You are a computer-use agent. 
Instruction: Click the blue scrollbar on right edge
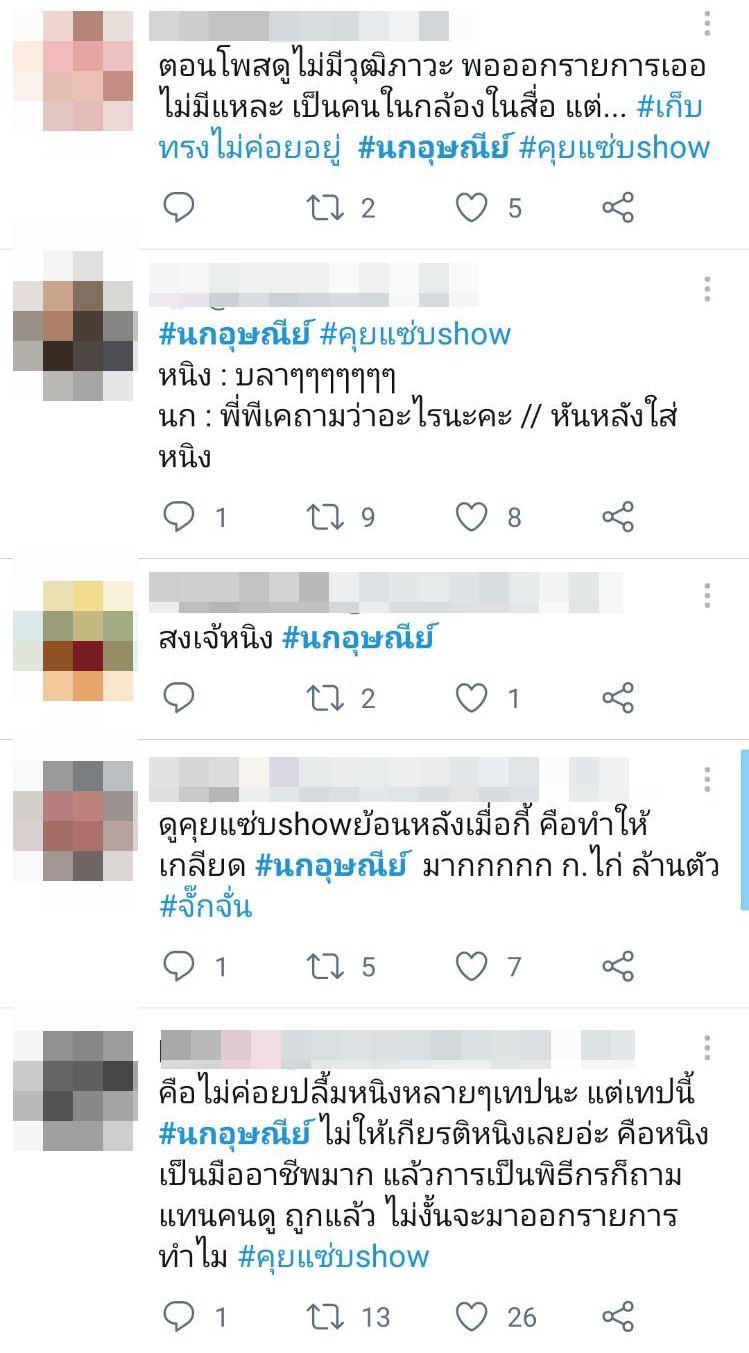pos(744,830)
